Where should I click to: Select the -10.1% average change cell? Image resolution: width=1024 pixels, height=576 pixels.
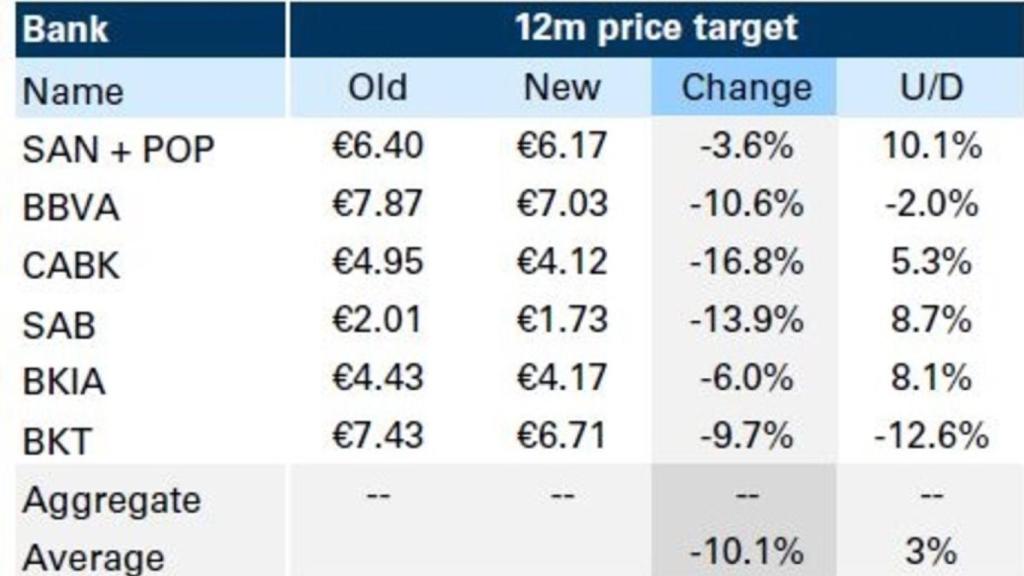(x=746, y=552)
